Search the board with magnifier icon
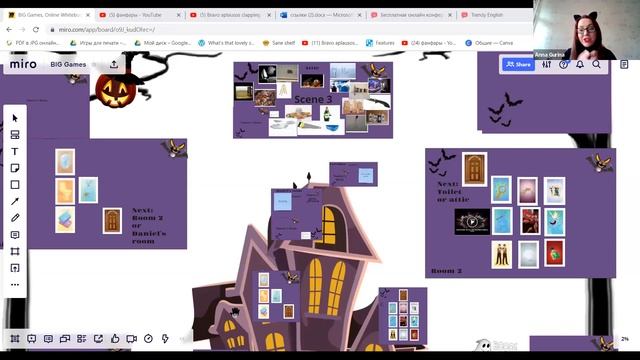 [x=596, y=64]
